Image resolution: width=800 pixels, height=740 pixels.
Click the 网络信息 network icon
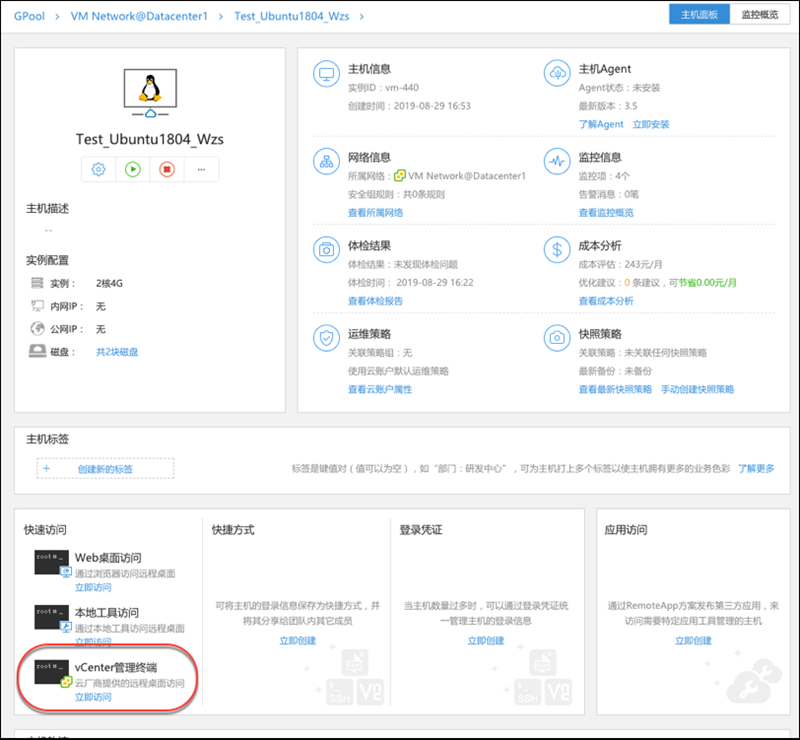tap(326, 162)
